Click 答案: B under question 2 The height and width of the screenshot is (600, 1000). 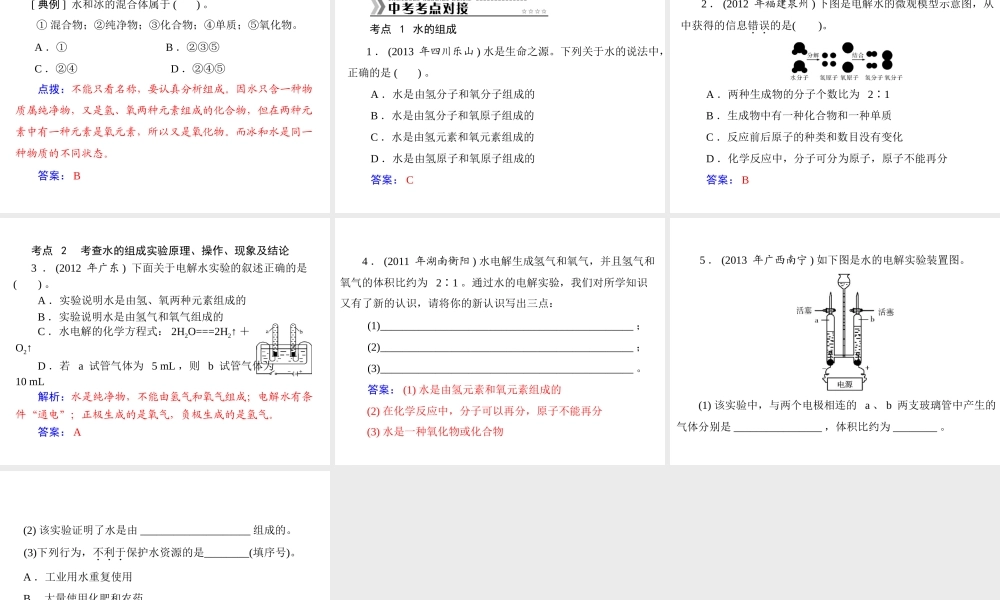pos(728,180)
